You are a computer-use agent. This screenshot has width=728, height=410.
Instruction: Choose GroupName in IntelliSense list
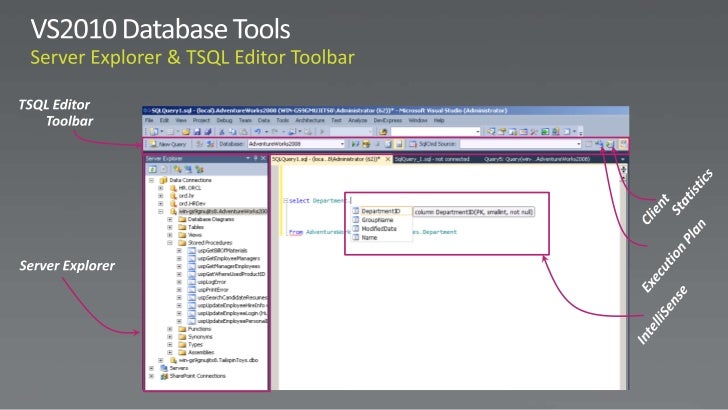377,220
